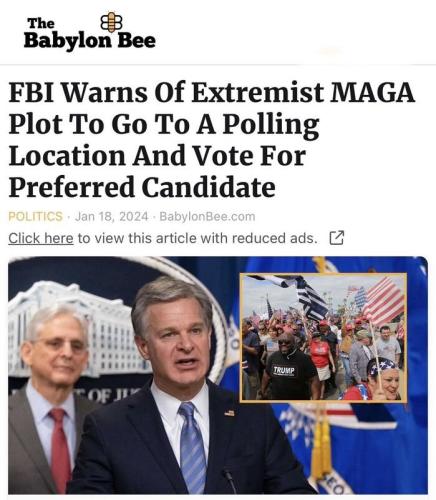This screenshot has height=500, width=436.
Task: Open the POLITICS category
Action: [35, 216]
